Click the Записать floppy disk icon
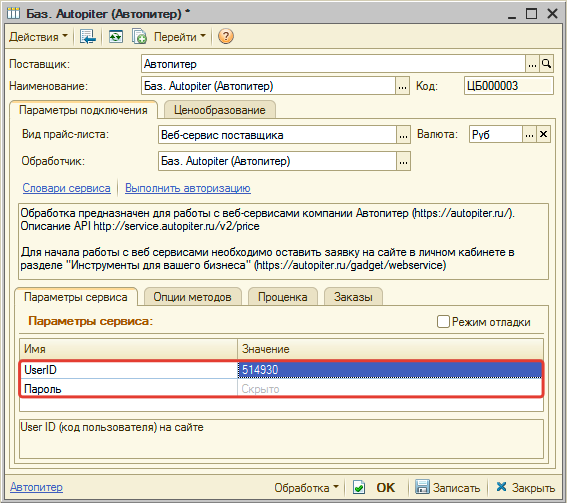This screenshot has height=503, width=567. pyautogui.click(x=422, y=487)
